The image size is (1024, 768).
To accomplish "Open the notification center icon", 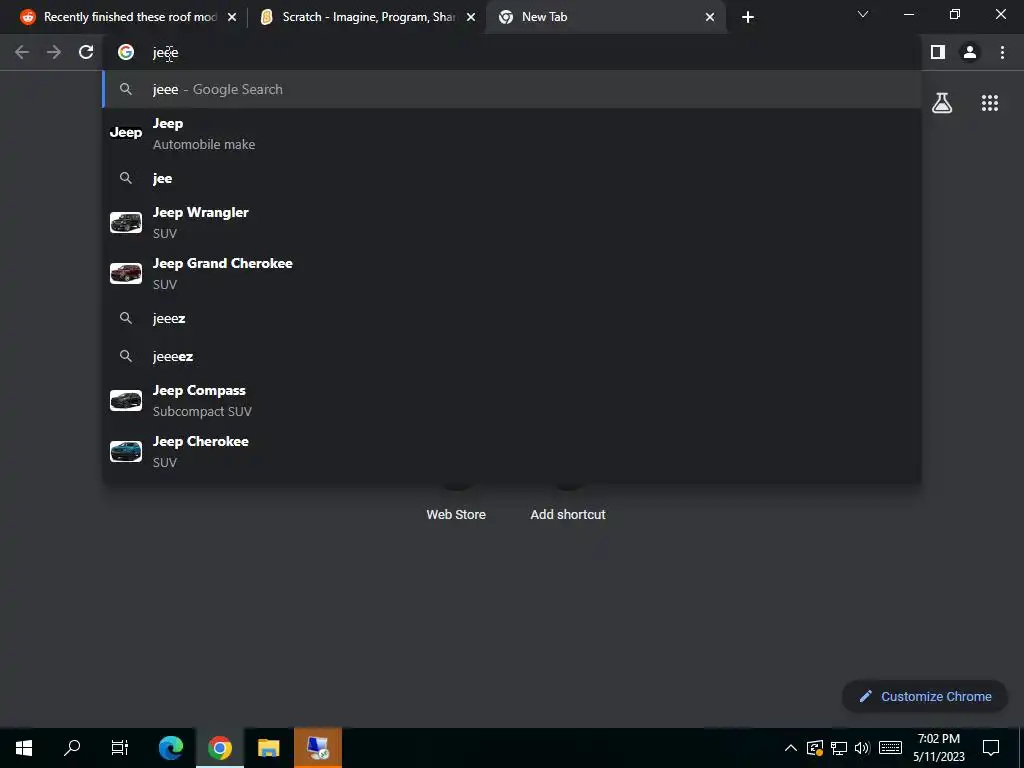I will 991,748.
